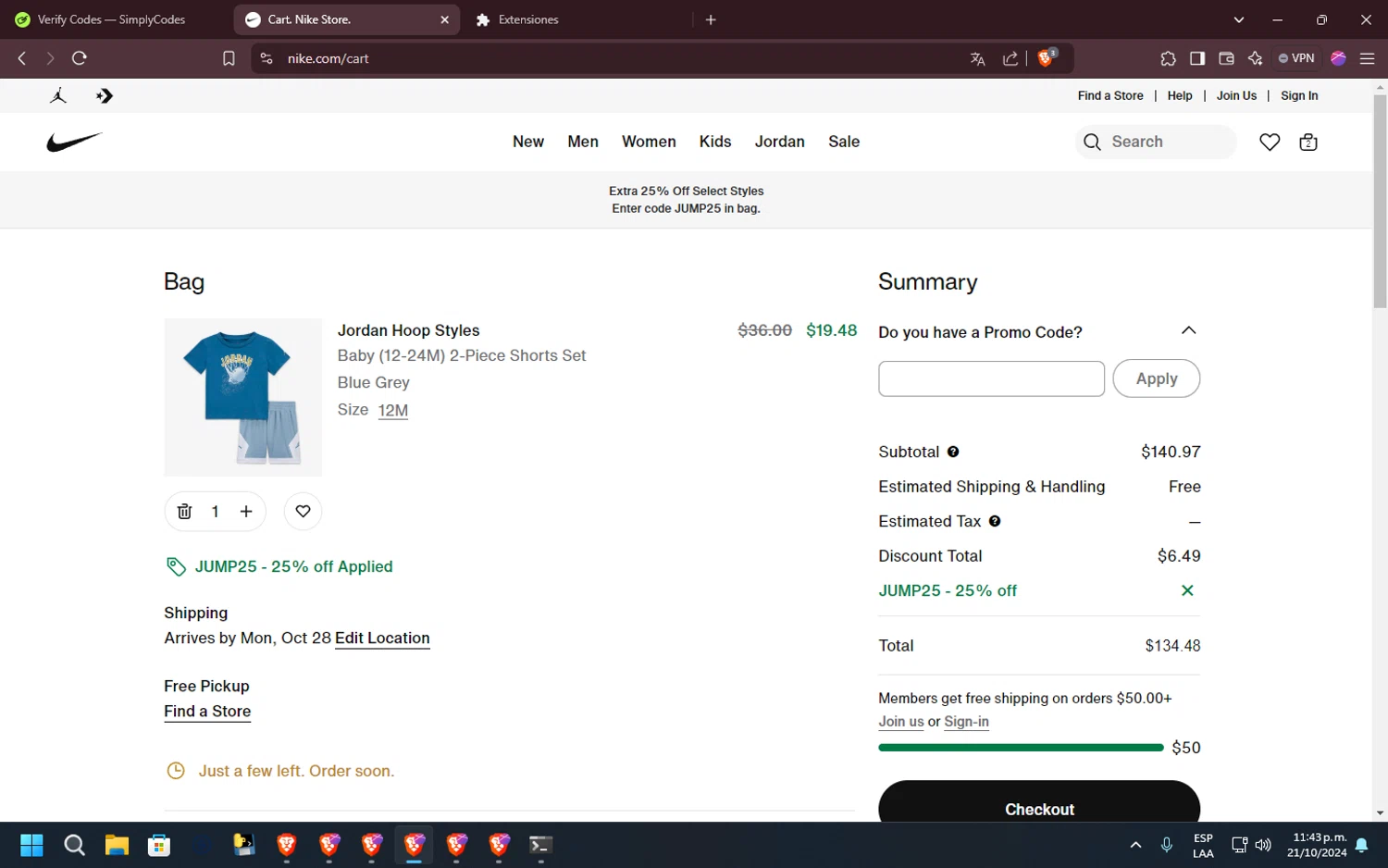This screenshot has width=1388, height=868.
Task: Click the Nike swoosh logo
Action: (74, 142)
